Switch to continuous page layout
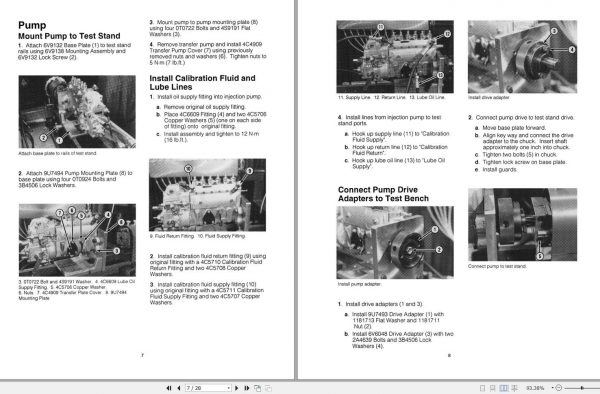Image resolution: width=600 pixels, height=394 pixels. [493, 388]
